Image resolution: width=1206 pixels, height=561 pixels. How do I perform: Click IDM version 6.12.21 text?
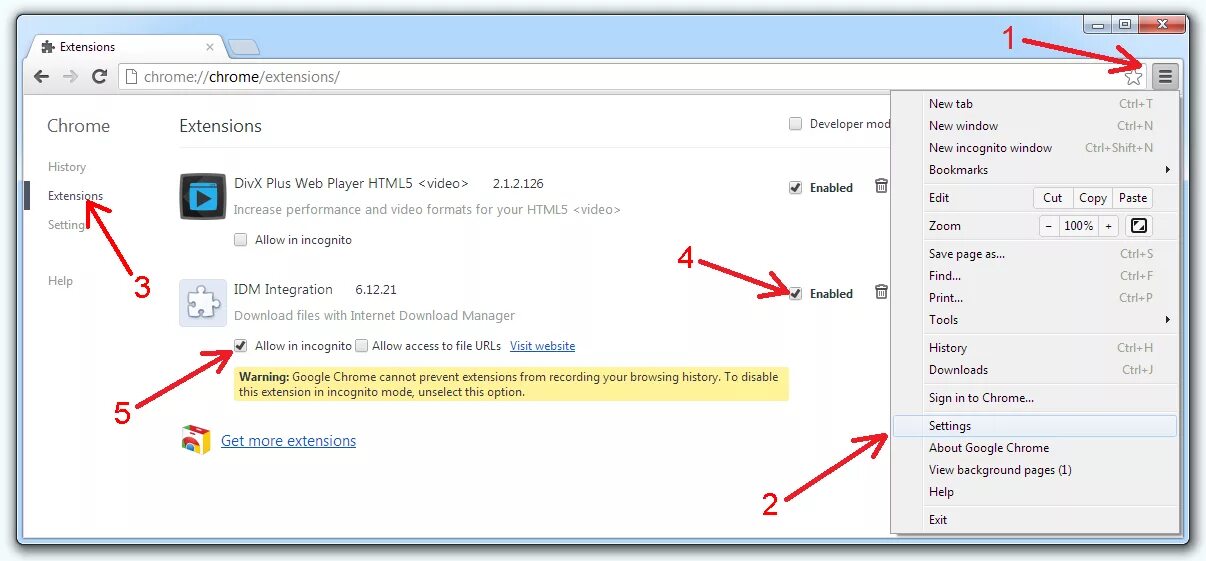click(x=376, y=290)
